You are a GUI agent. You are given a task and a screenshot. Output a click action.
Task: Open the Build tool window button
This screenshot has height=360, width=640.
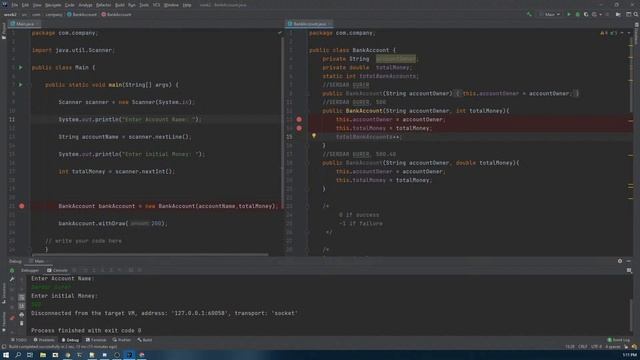click(145, 340)
